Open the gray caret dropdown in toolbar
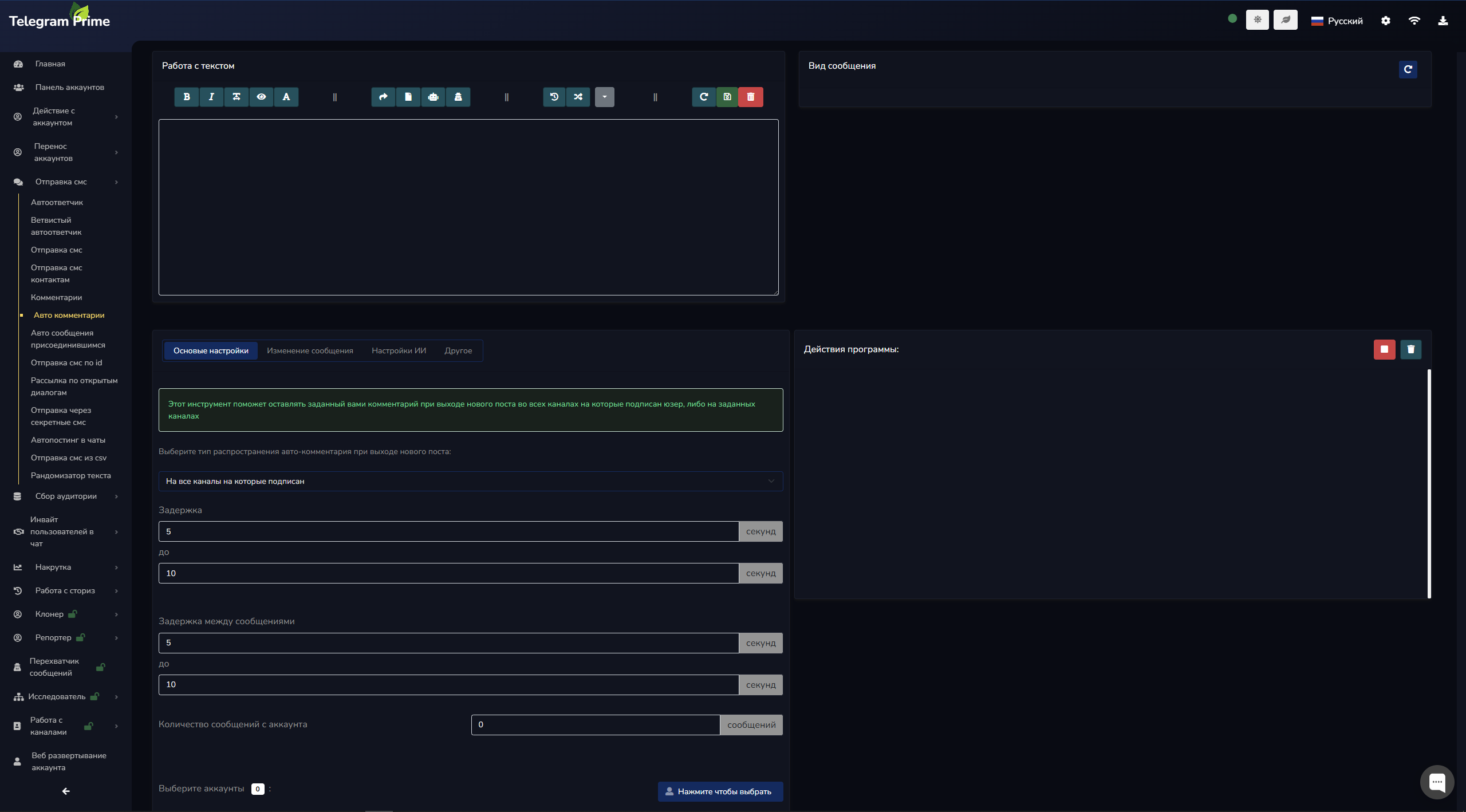This screenshot has width=1466, height=812. pyautogui.click(x=604, y=97)
